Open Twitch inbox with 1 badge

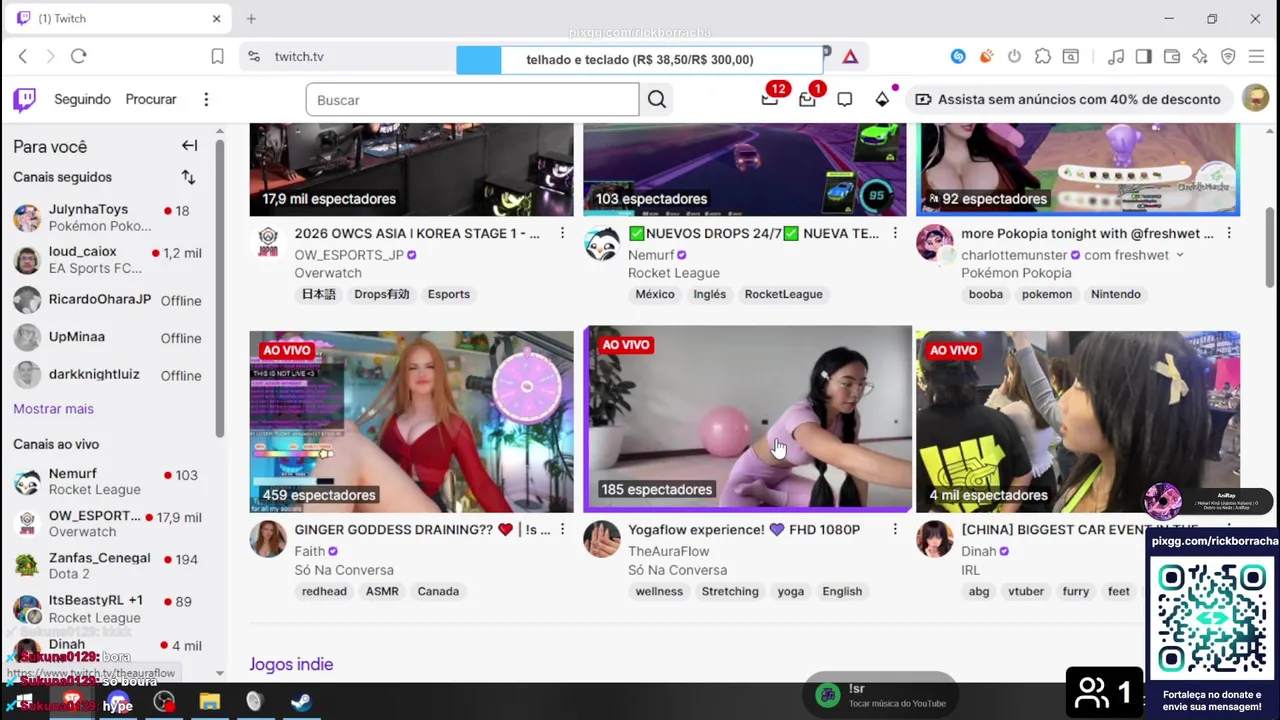[808, 99]
